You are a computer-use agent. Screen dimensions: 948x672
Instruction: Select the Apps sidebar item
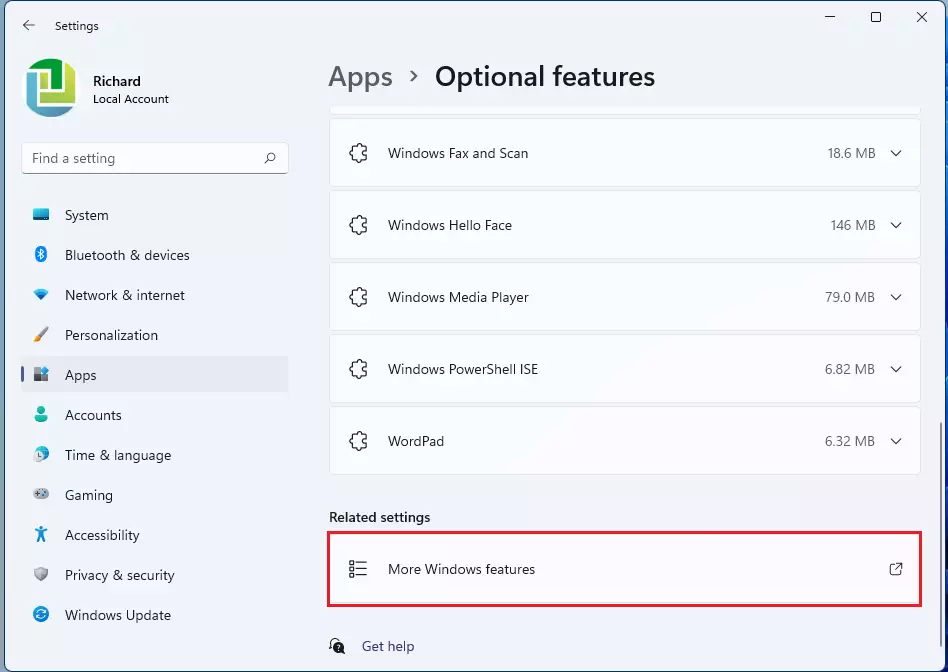click(155, 374)
